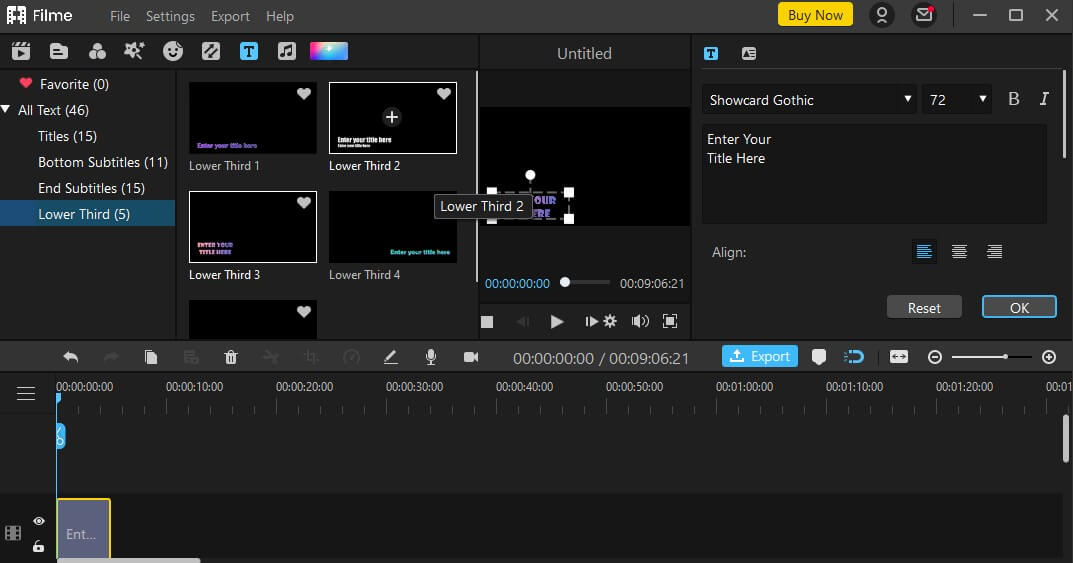
Task: Click the record camera icon in the timeline toolbar
Action: coord(471,356)
